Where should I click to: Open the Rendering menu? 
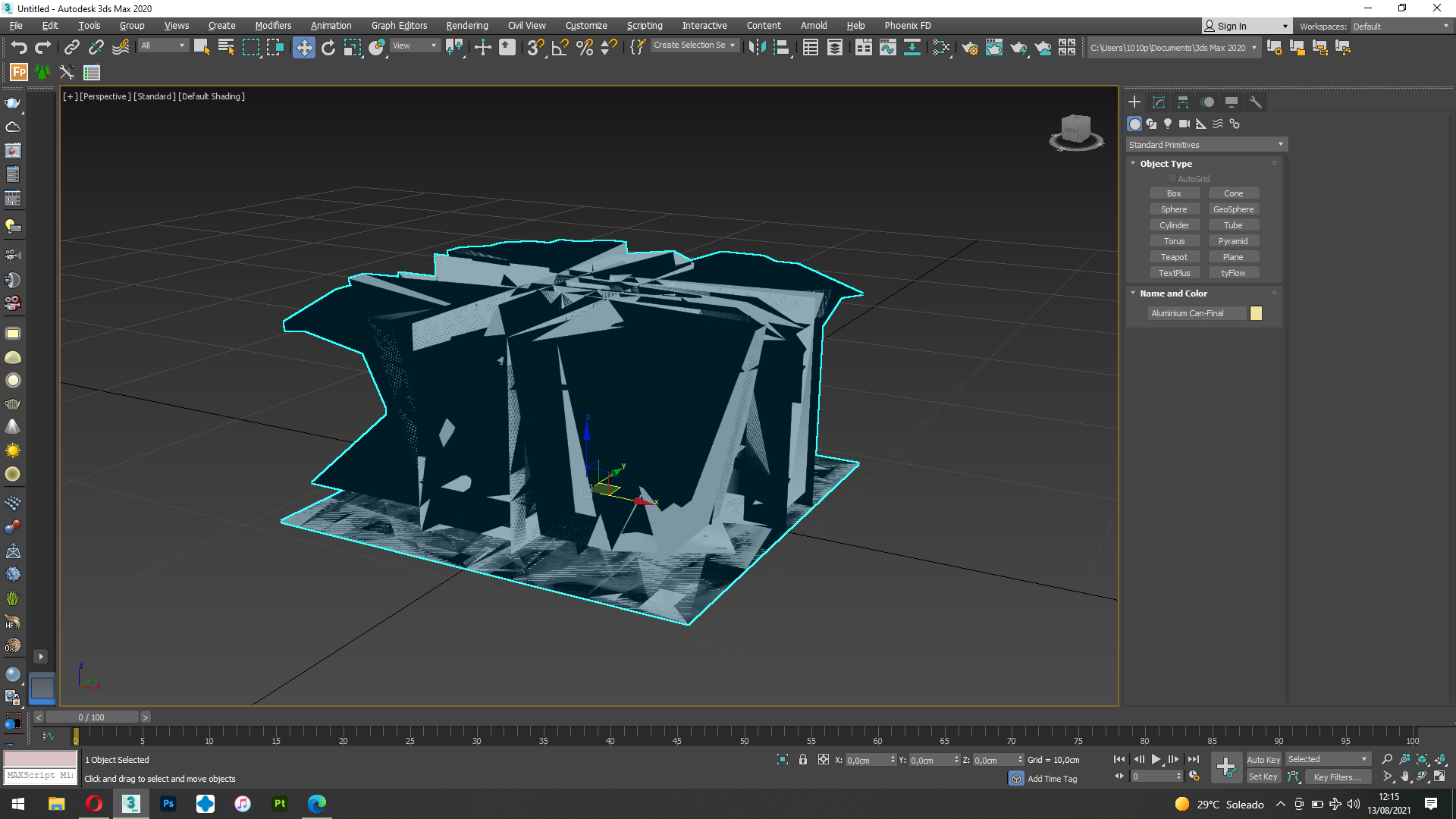point(466,26)
